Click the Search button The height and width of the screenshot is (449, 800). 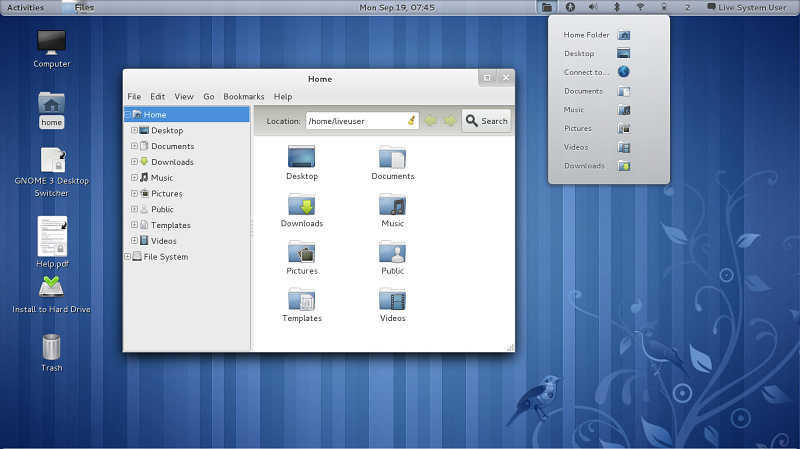click(x=486, y=121)
